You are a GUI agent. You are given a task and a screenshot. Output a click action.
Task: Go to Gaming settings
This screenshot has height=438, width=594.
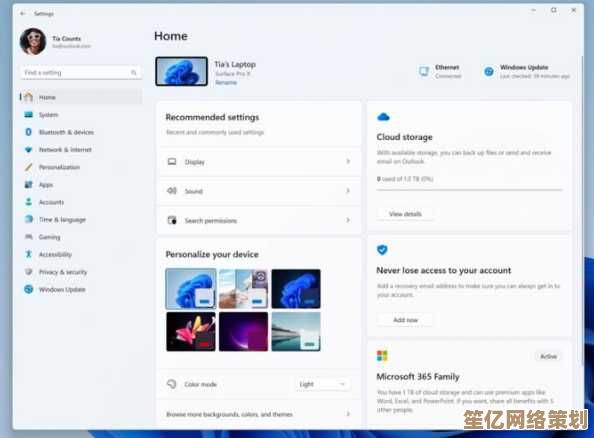pos(81,237)
